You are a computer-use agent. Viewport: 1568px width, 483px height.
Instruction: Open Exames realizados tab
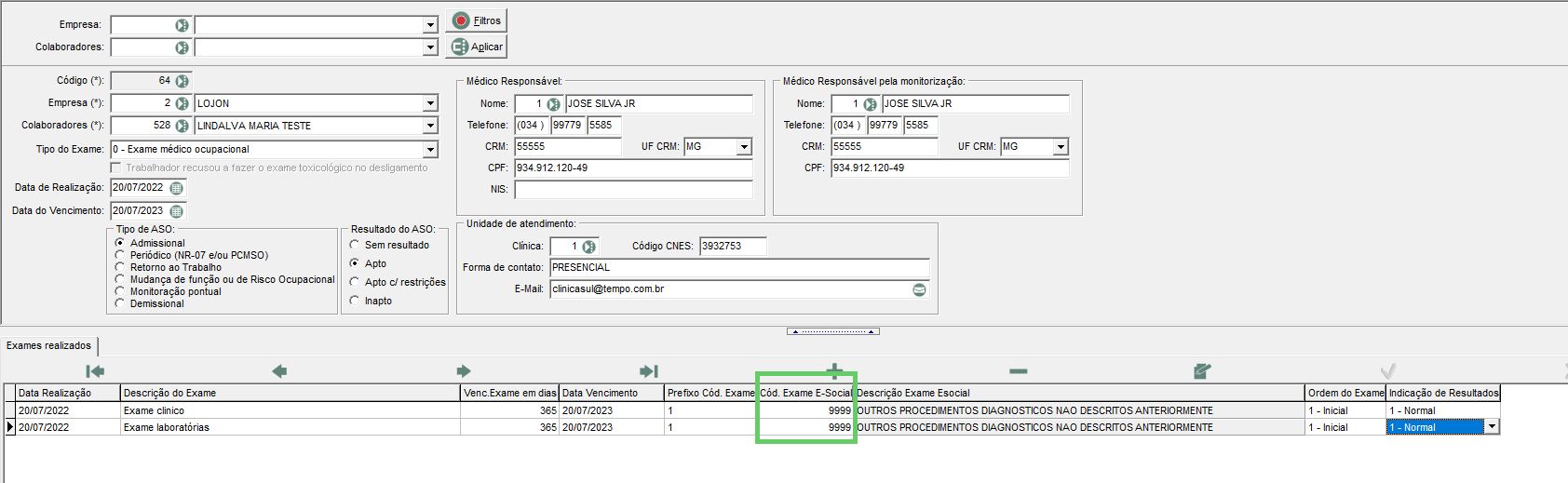tap(49, 346)
